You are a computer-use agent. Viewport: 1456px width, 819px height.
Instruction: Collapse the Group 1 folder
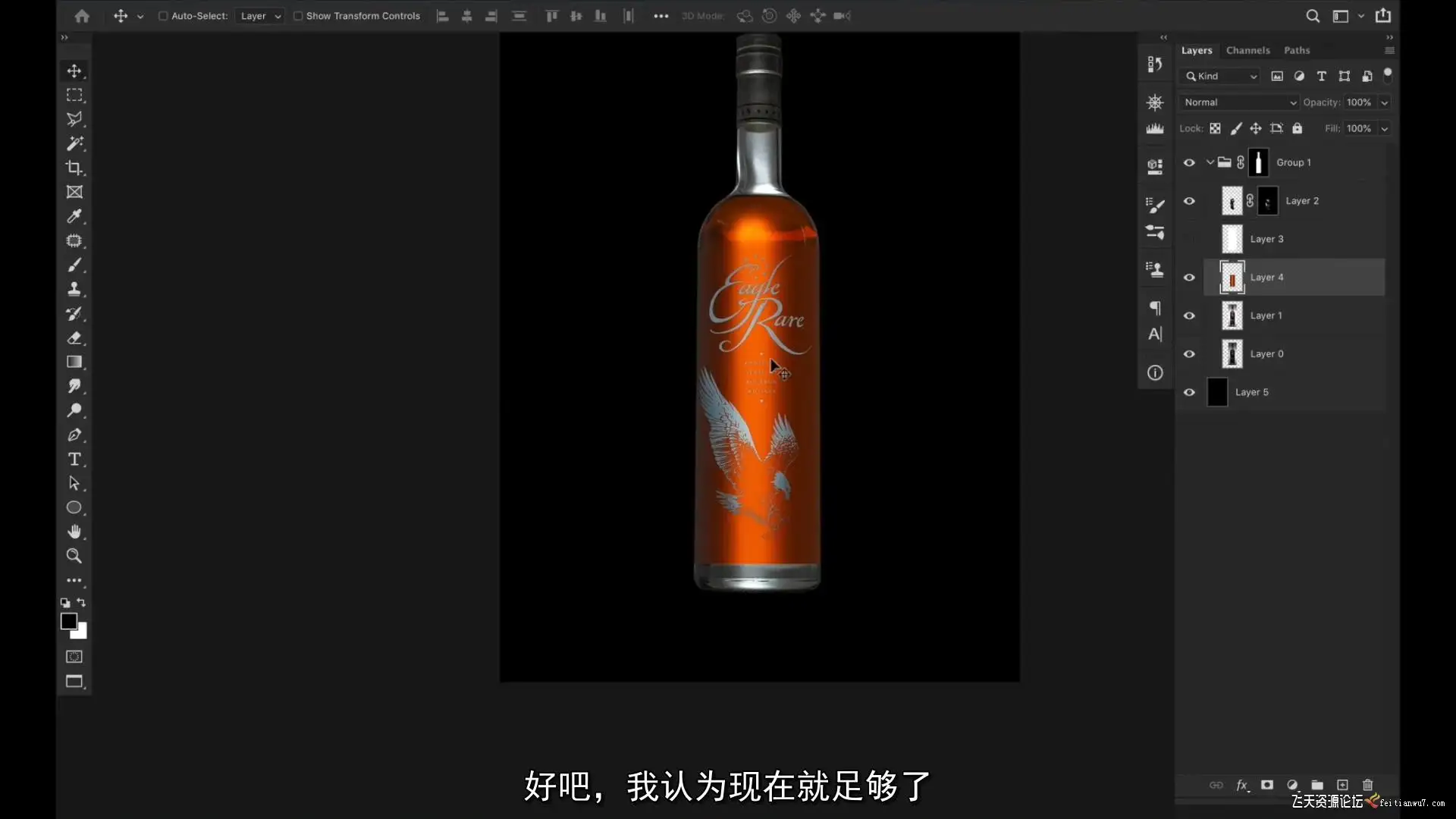pyautogui.click(x=1210, y=162)
